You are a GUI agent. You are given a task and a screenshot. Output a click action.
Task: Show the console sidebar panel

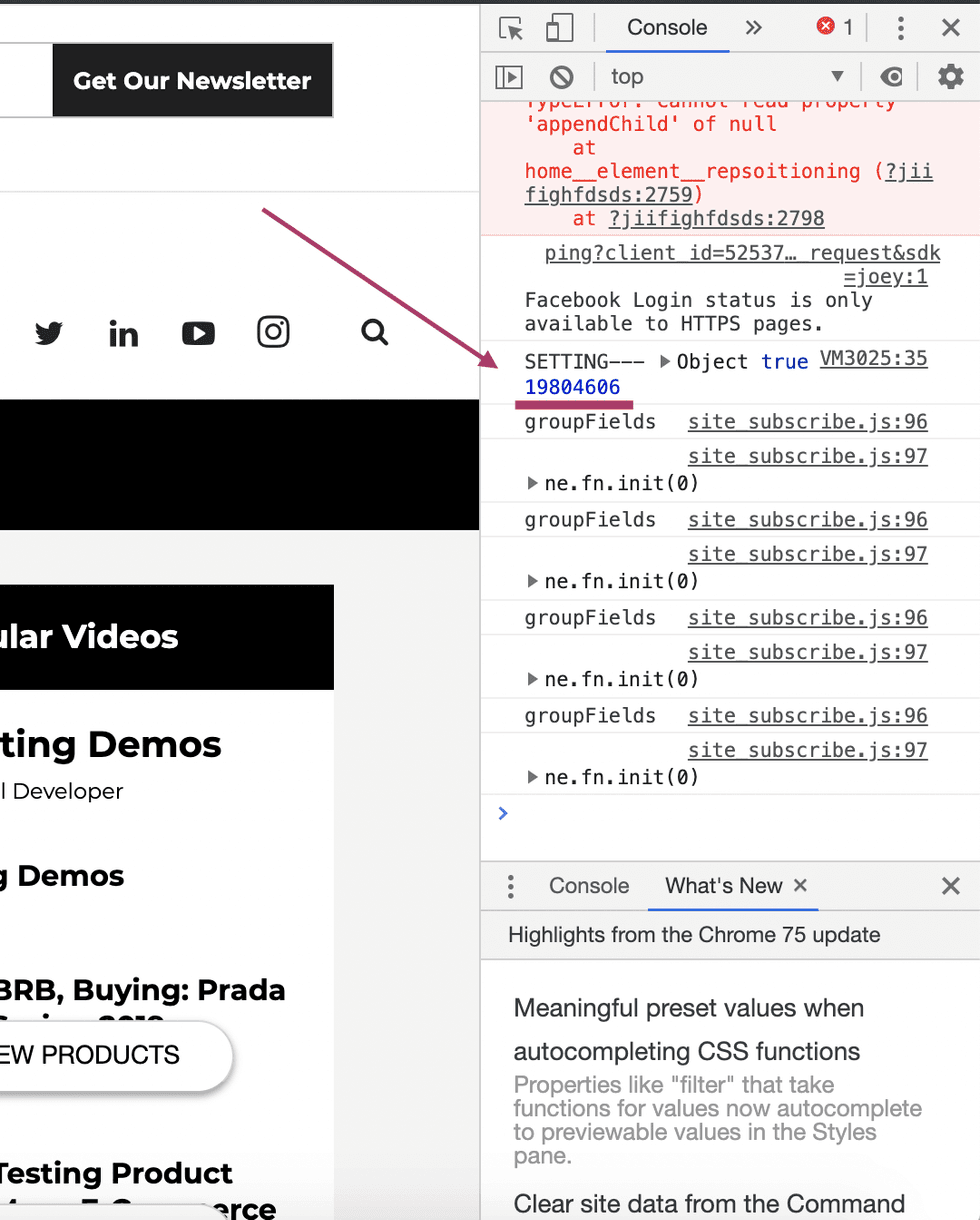point(509,77)
